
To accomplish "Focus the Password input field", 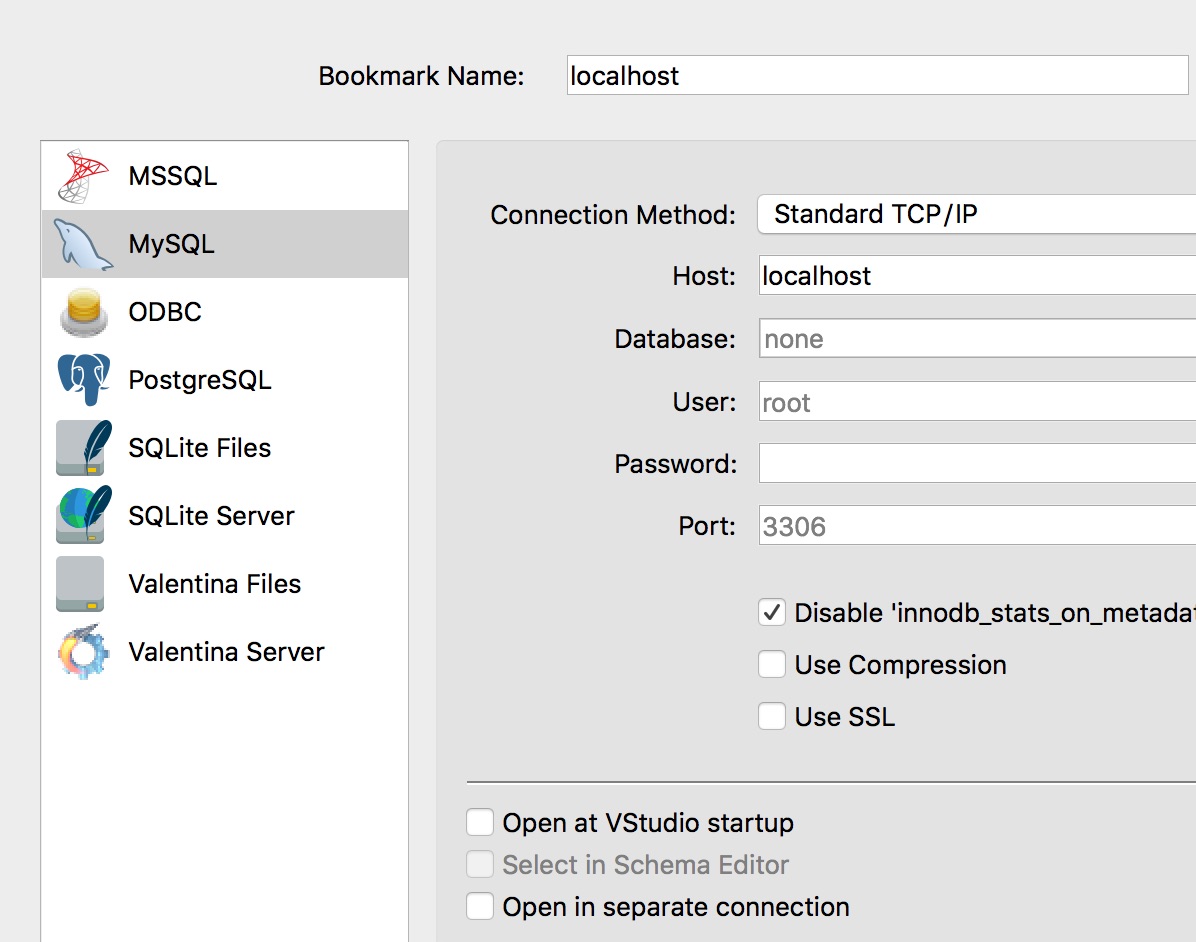I will point(977,463).
